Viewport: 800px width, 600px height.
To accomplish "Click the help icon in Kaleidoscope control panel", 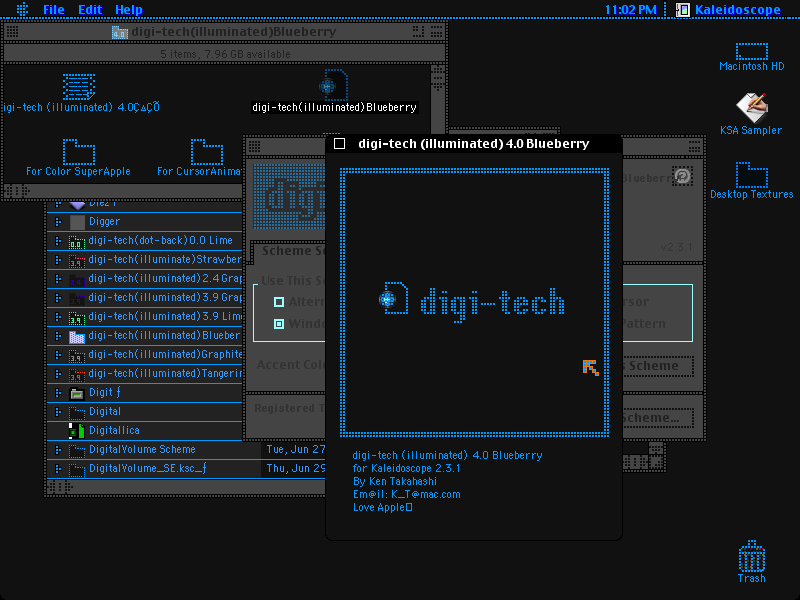I will coord(682,176).
